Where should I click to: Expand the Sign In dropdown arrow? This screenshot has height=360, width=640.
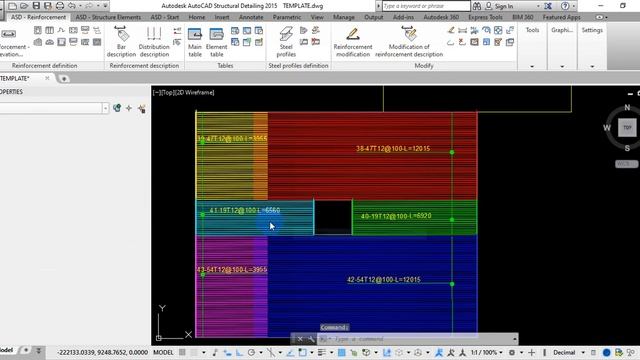(x=538, y=6)
